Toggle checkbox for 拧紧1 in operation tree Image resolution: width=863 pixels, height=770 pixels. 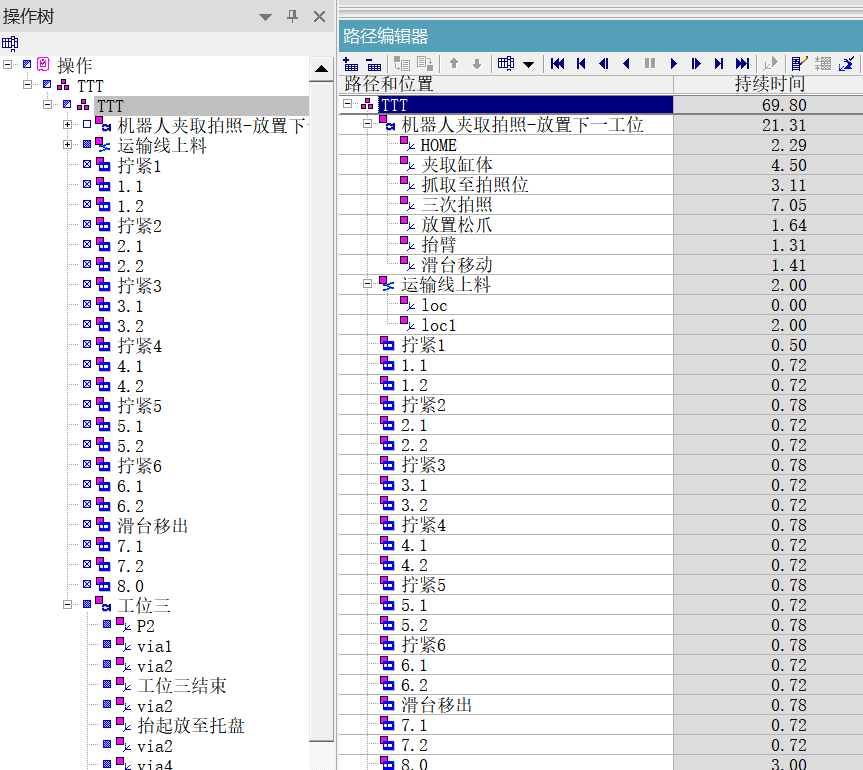click(x=87, y=164)
